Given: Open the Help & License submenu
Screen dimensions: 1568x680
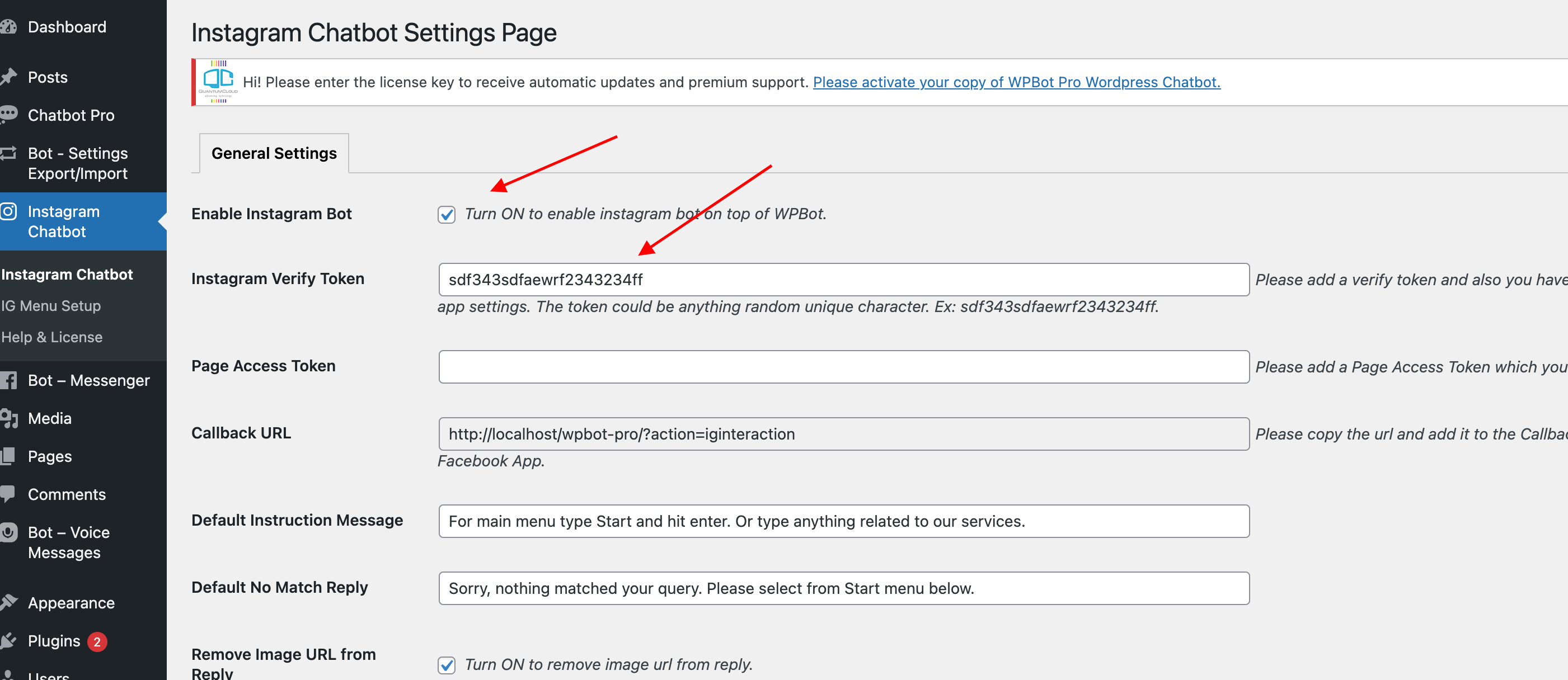Looking at the screenshot, I should [51, 337].
